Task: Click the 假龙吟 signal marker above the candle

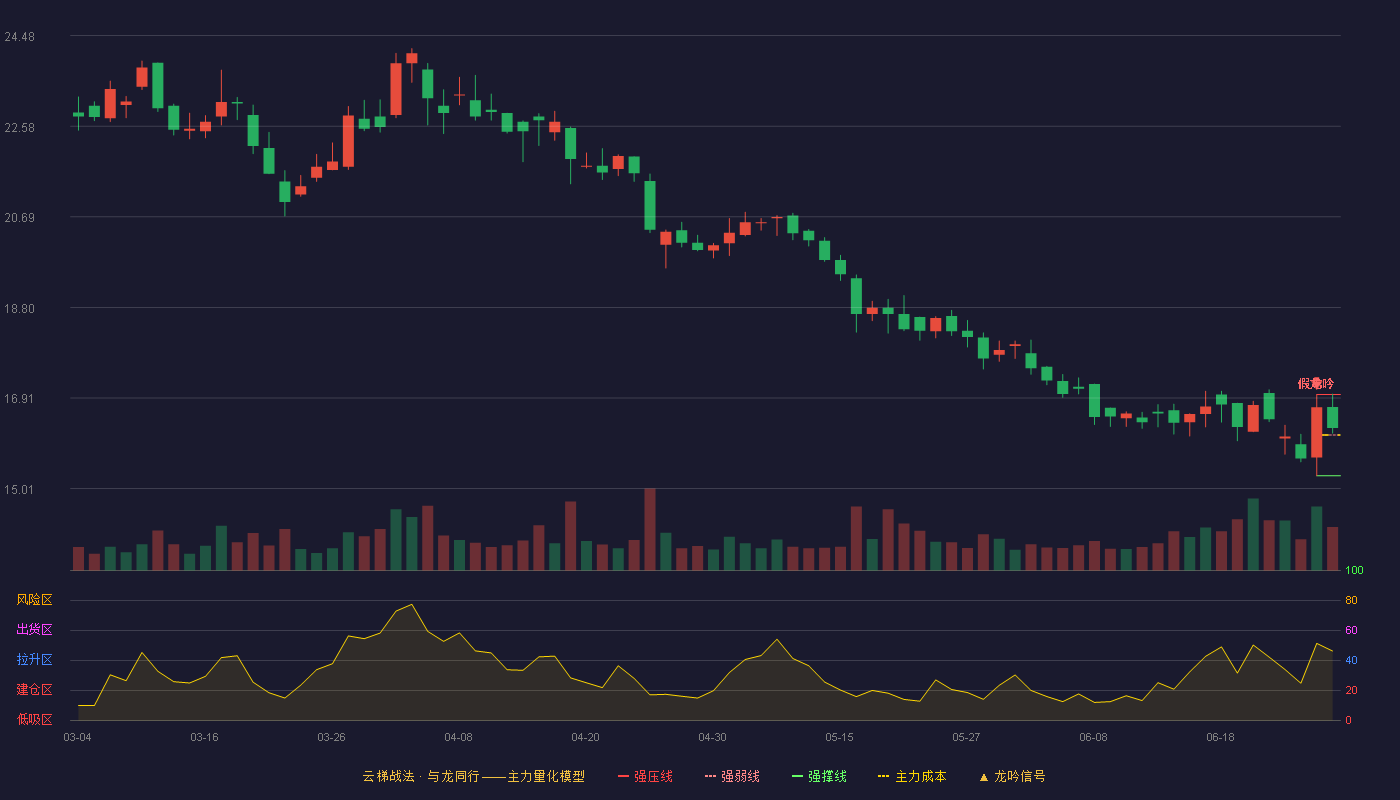Action: pos(1316,383)
